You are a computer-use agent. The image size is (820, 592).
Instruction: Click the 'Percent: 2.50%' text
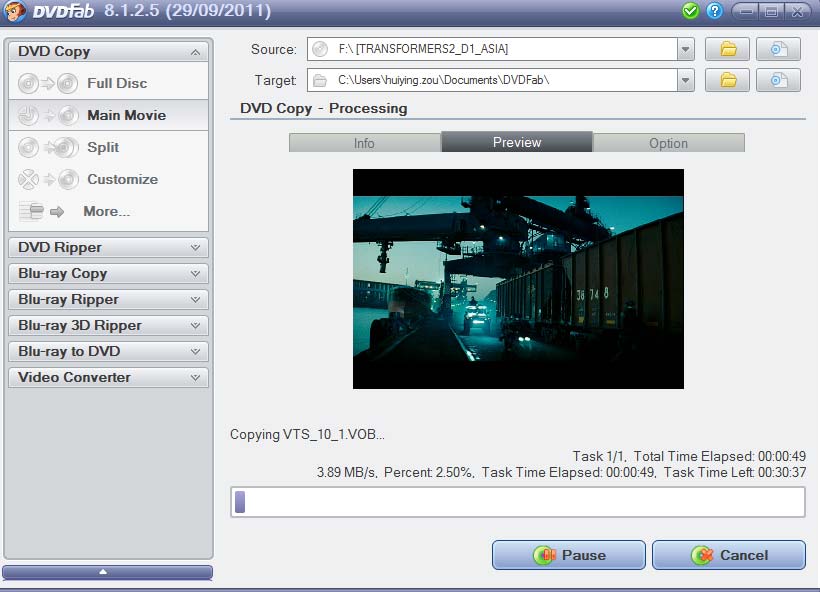click(428, 473)
